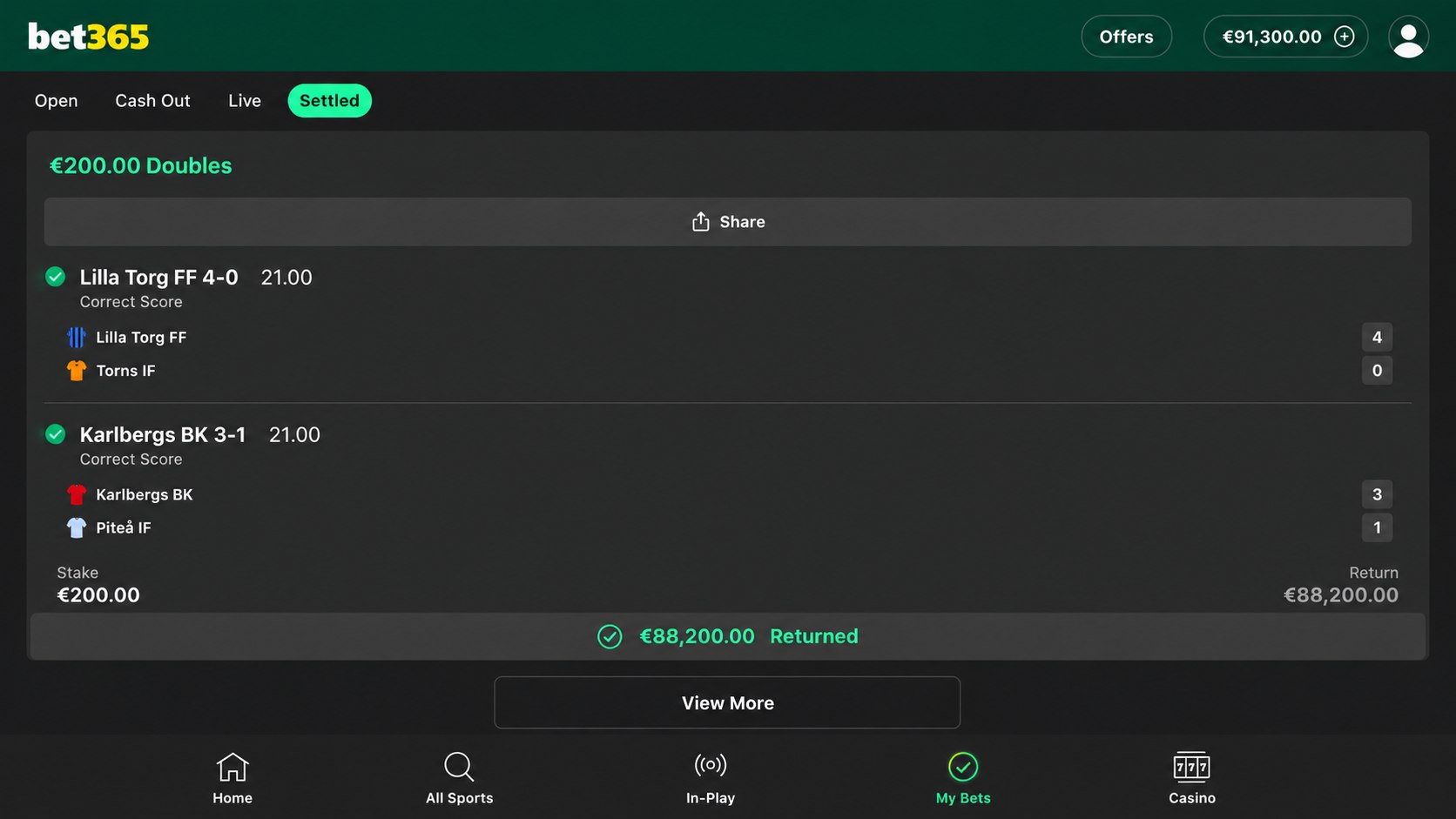Screen dimensions: 1456x819
Task: Switch to the Cash Out tab
Action: pos(152,101)
